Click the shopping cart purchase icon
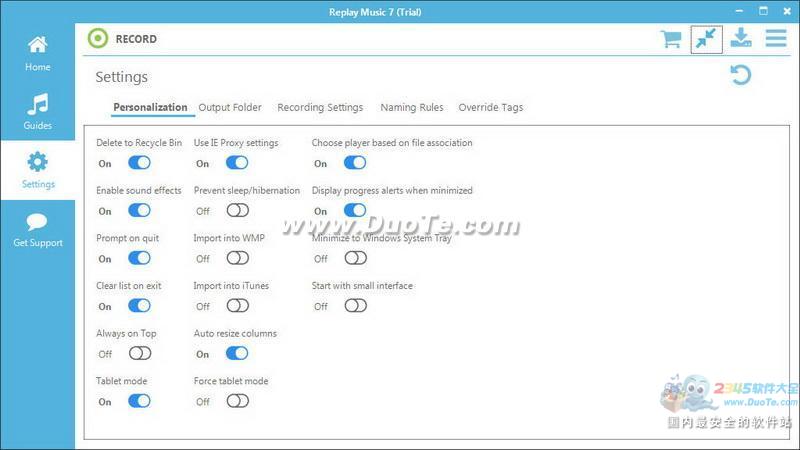800x450 pixels. tap(671, 39)
